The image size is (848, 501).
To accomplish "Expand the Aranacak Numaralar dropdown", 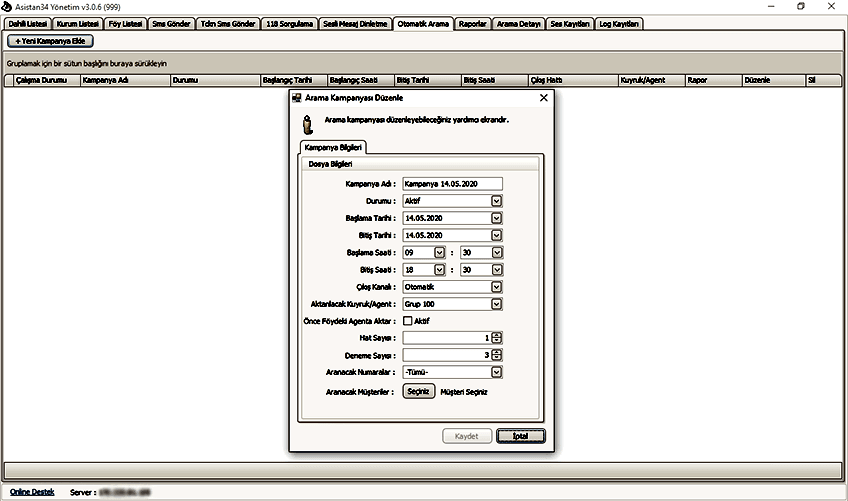I will (x=496, y=373).
